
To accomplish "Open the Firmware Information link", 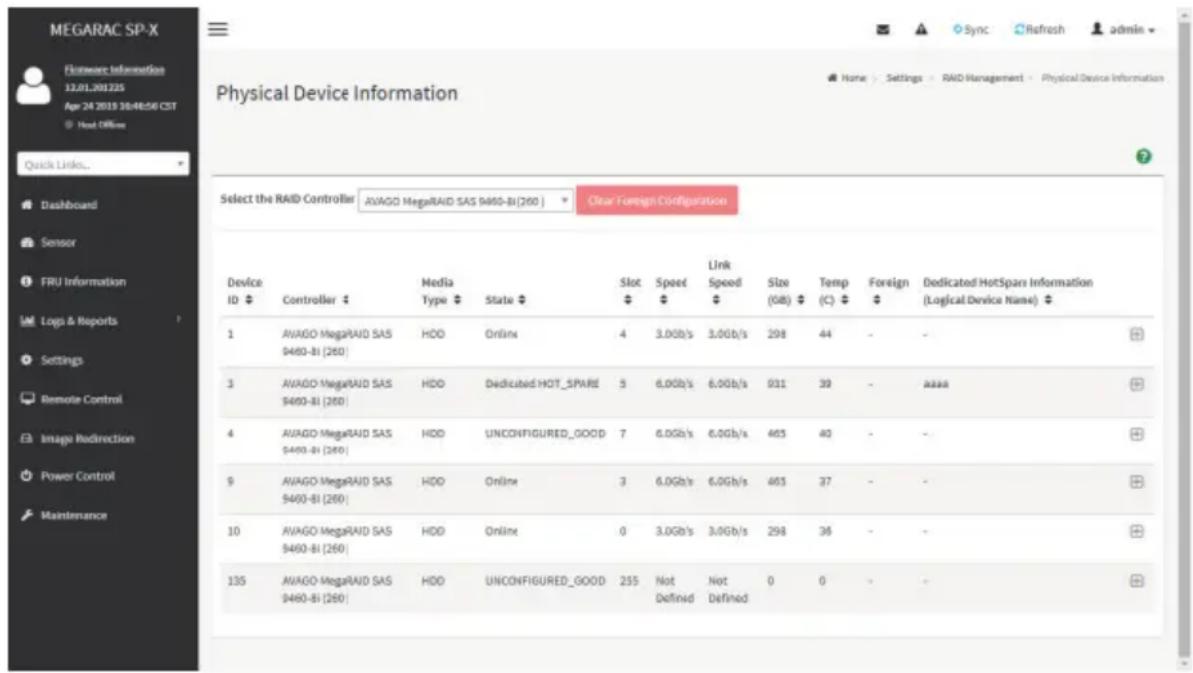I will click(x=114, y=70).
